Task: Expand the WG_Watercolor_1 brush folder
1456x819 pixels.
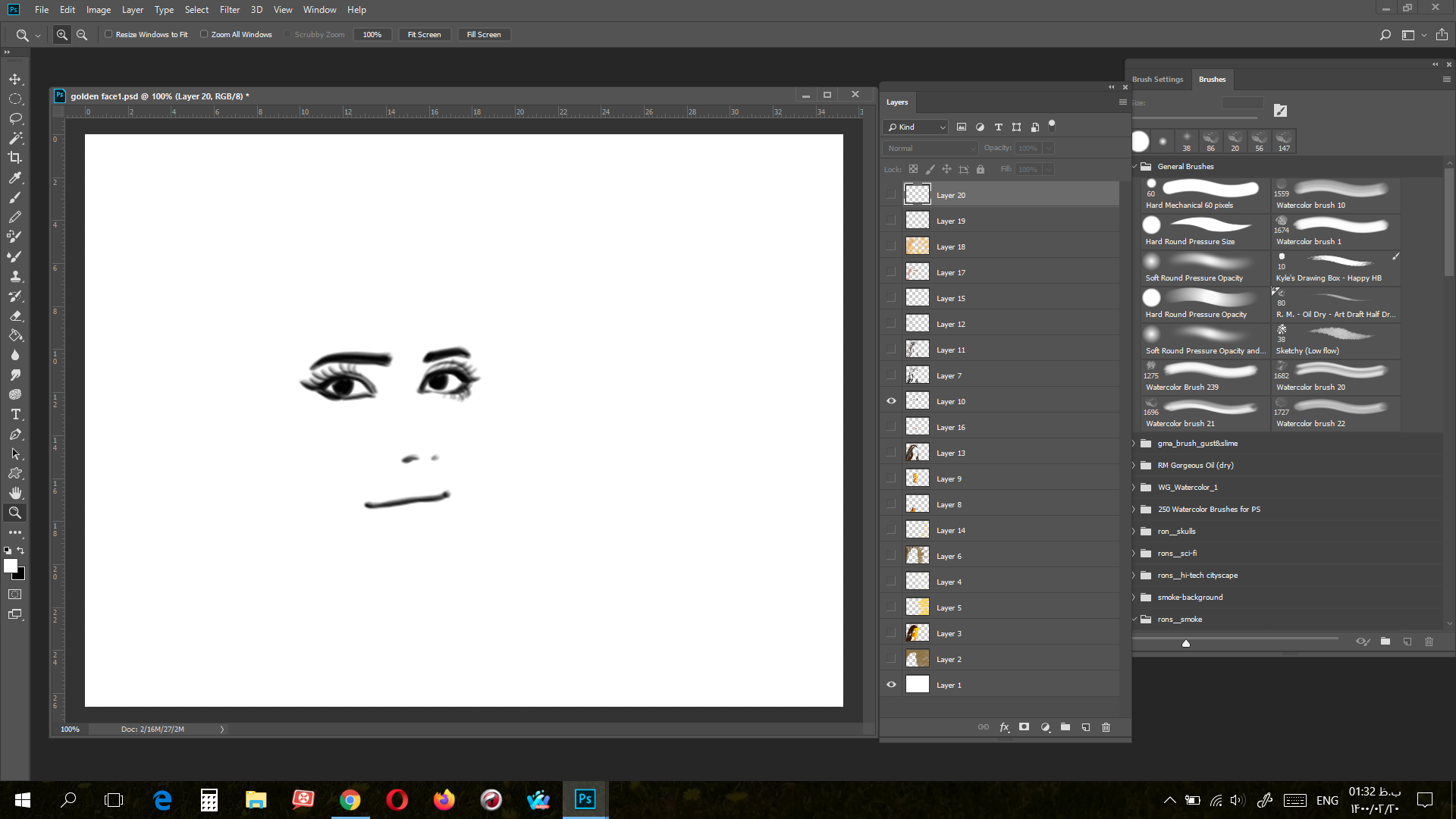Action: pos(1135,488)
